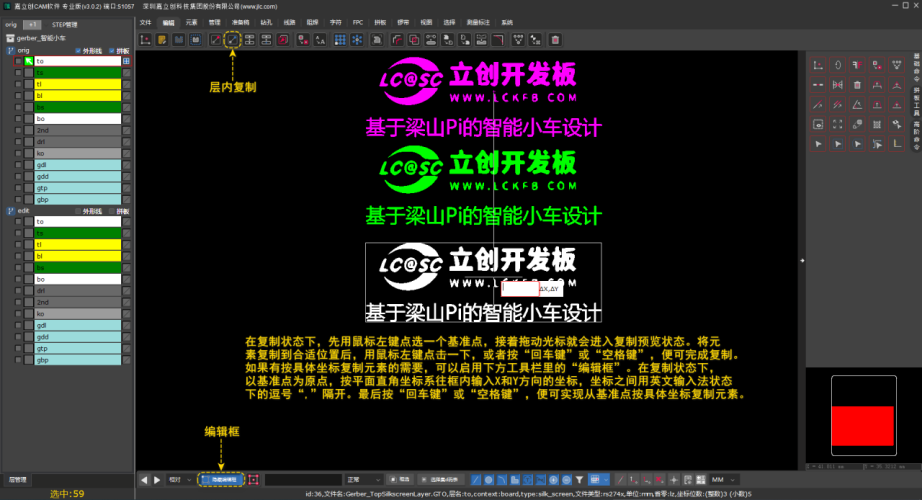Viewport: 922px width, 500px height.
Task: Click the green arrow icon on the orig to row
Action: click(28, 61)
